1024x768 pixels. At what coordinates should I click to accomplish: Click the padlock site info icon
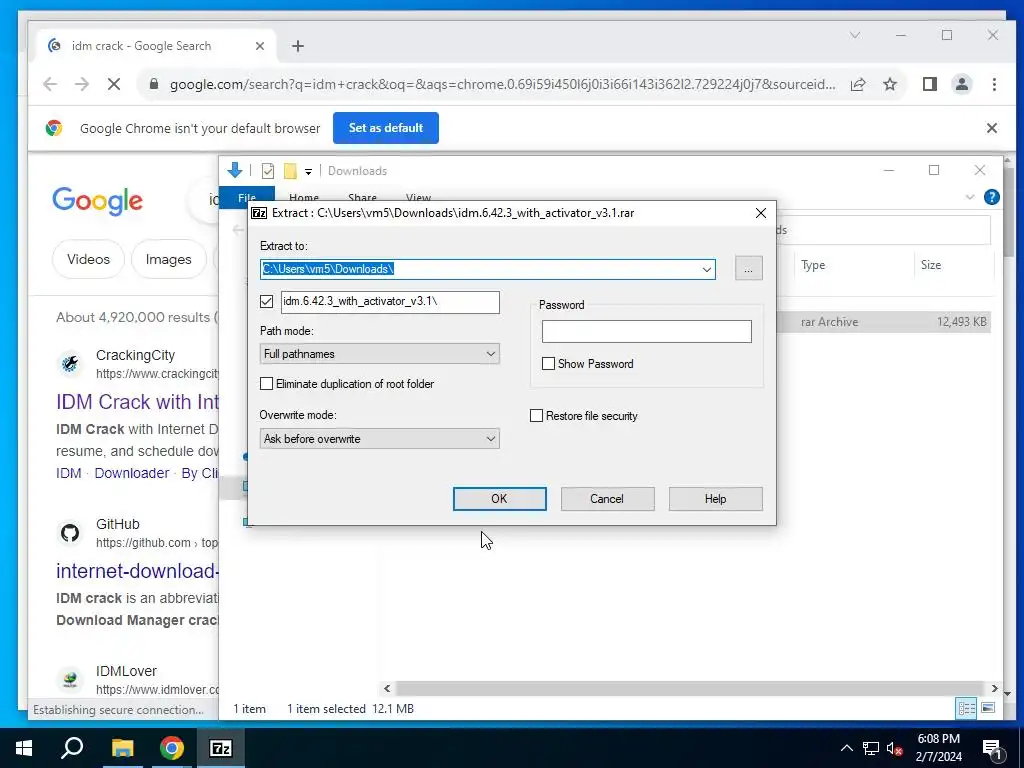pyautogui.click(x=154, y=84)
